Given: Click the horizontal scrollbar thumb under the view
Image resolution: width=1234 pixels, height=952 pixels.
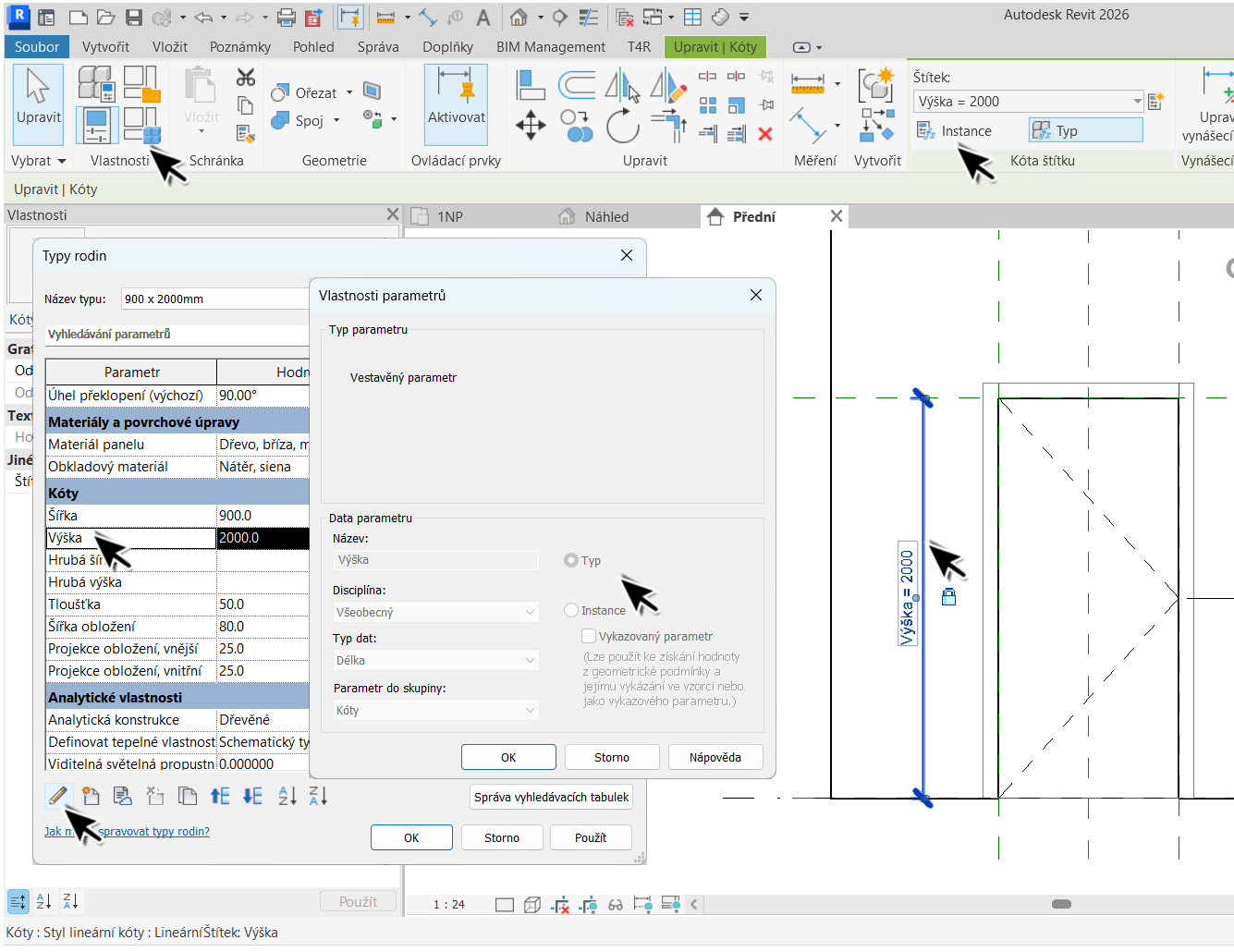Looking at the screenshot, I should tap(1061, 904).
